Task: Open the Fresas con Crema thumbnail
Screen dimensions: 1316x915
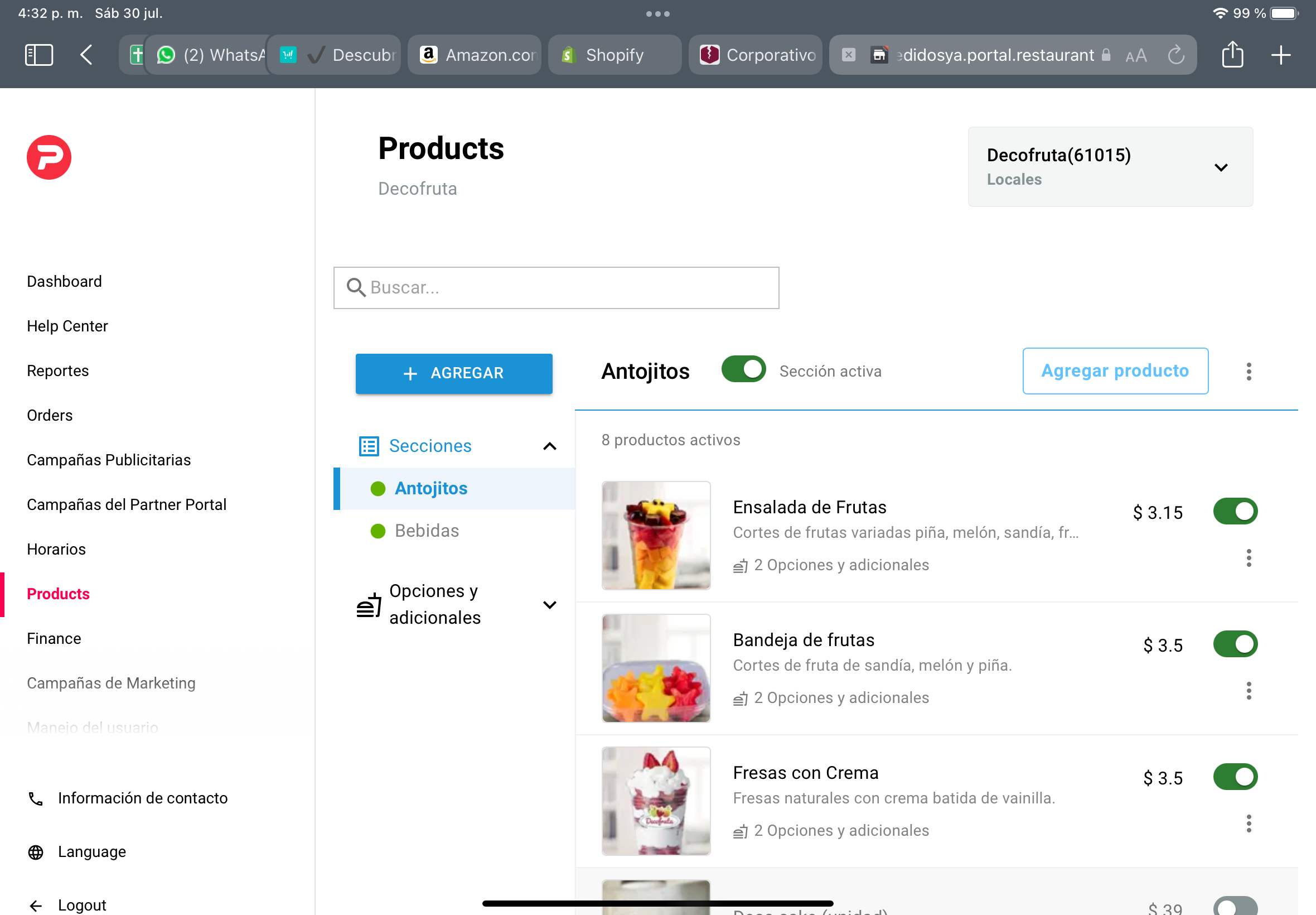Action: 655,801
